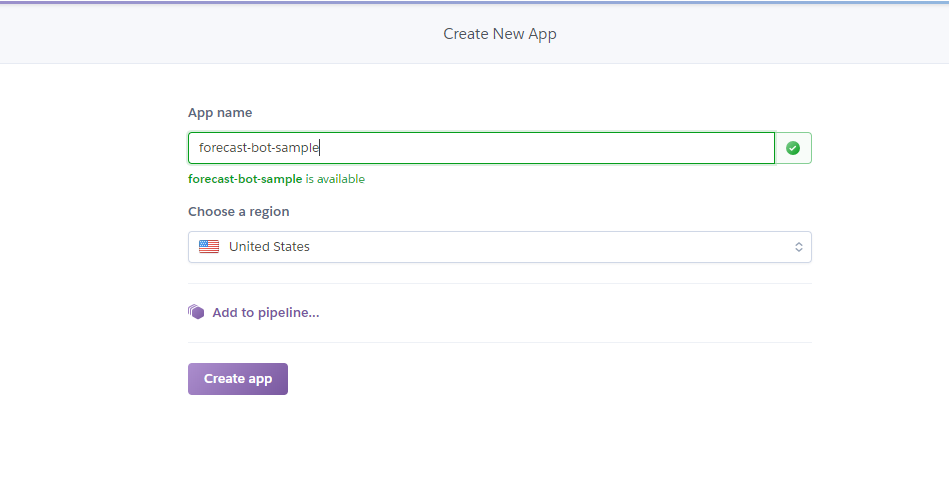The height and width of the screenshot is (479, 949).
Task: Click the region selector up-down arrows
Action: pyautogui.click(x=798, y=247)
